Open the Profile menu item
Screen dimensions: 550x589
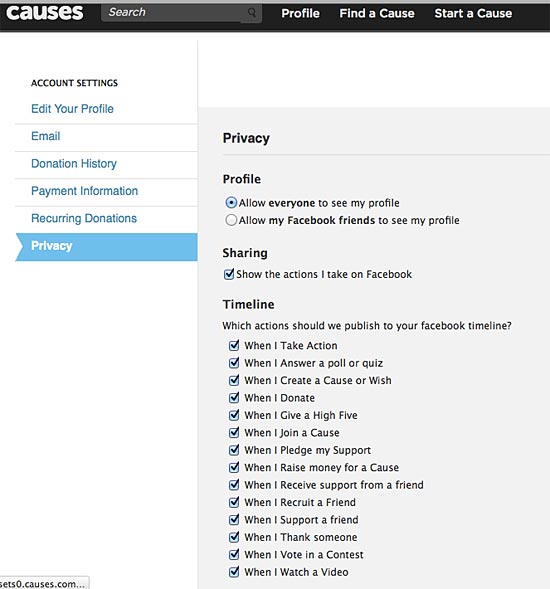pyautogui.click(x=300, y=13)
